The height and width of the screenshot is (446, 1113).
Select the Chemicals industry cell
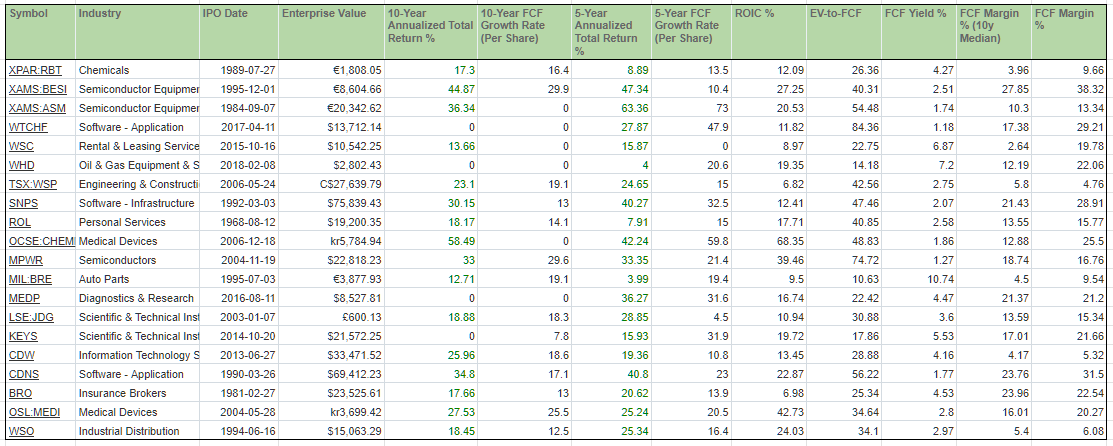pyautogui.click(x=137, y=70)
